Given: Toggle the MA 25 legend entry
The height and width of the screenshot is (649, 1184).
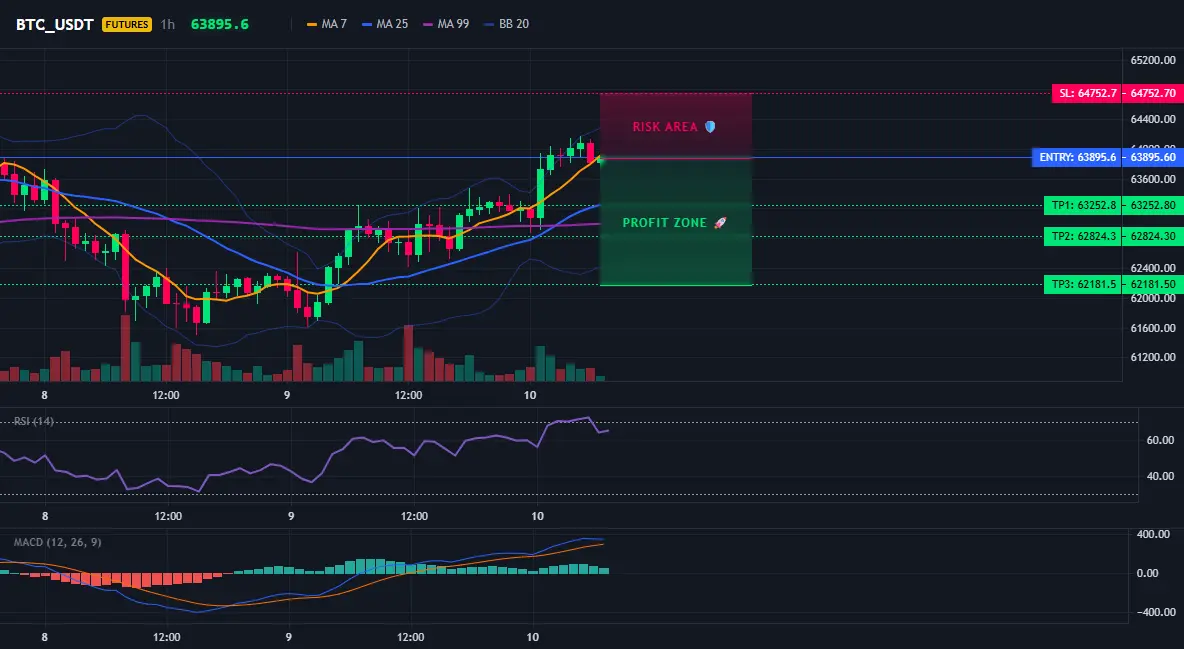Looking at the screenshot, I should (385, 24).
